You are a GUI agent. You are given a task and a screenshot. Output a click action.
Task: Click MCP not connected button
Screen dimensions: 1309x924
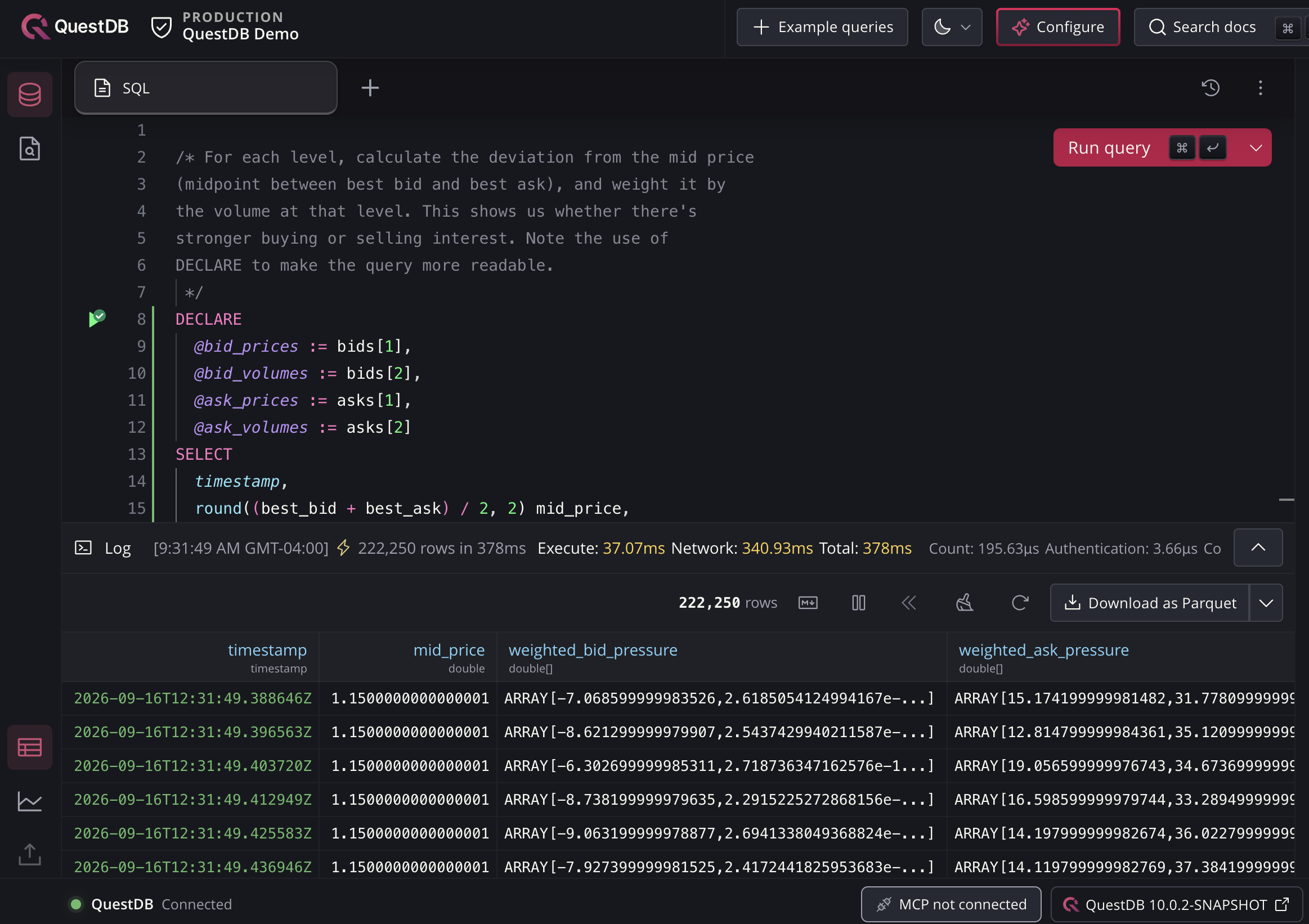[x=951, y=905]
